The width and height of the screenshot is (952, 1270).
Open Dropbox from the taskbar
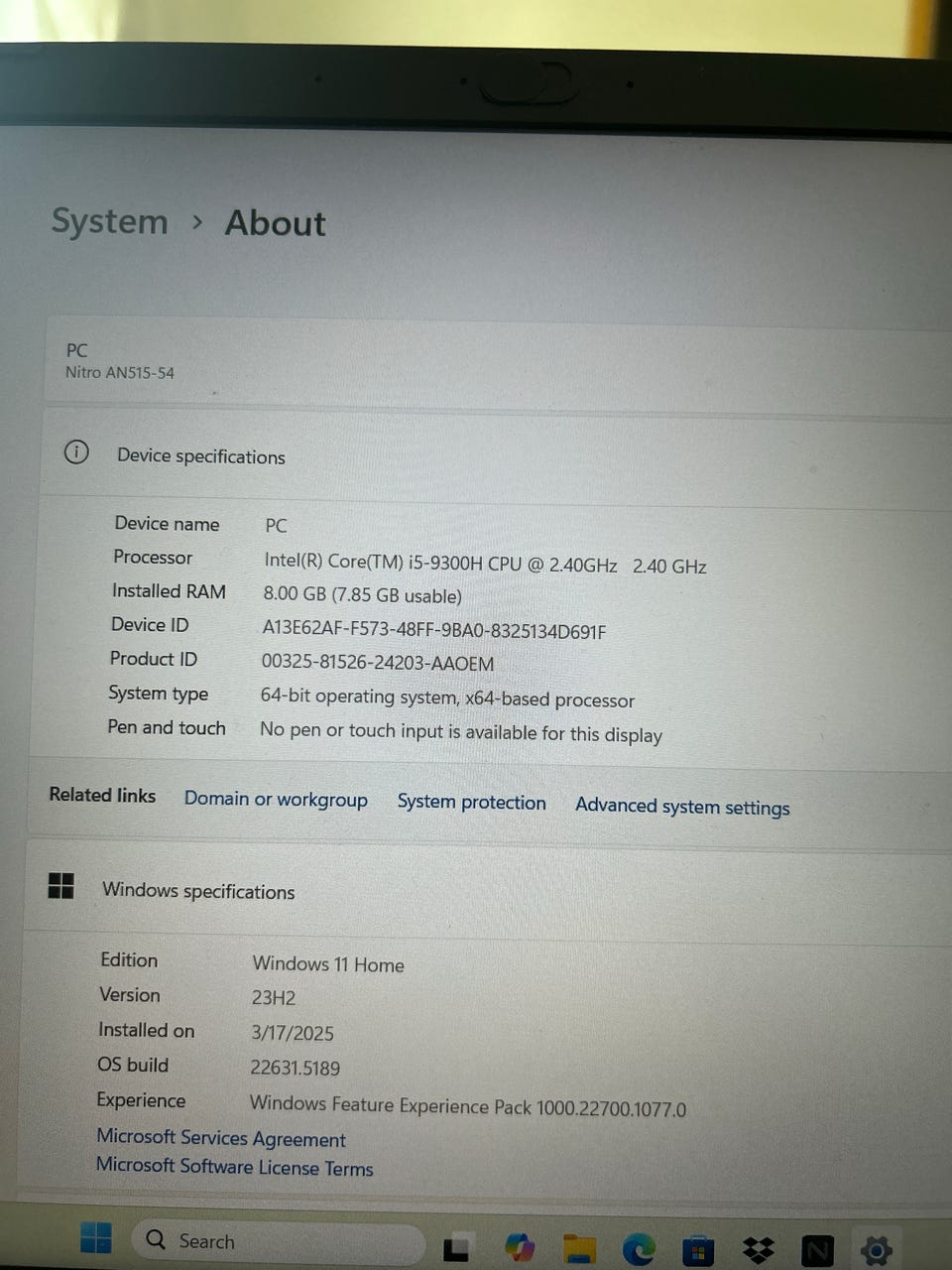[x=759, y=1251]
